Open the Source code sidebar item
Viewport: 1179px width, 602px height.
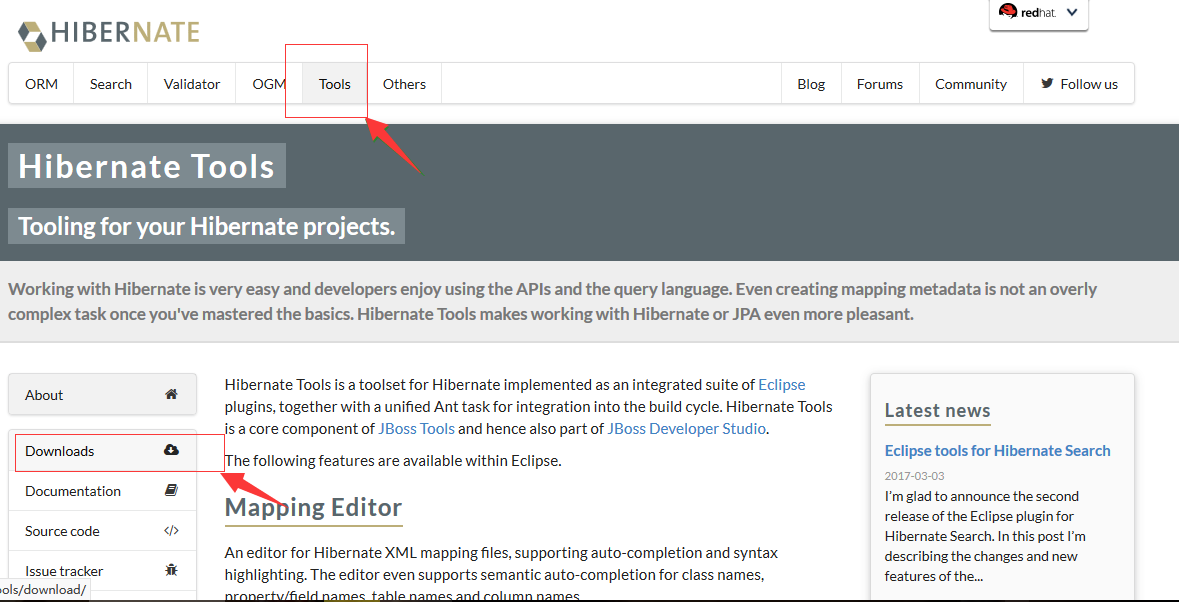(x=102, y=531)
